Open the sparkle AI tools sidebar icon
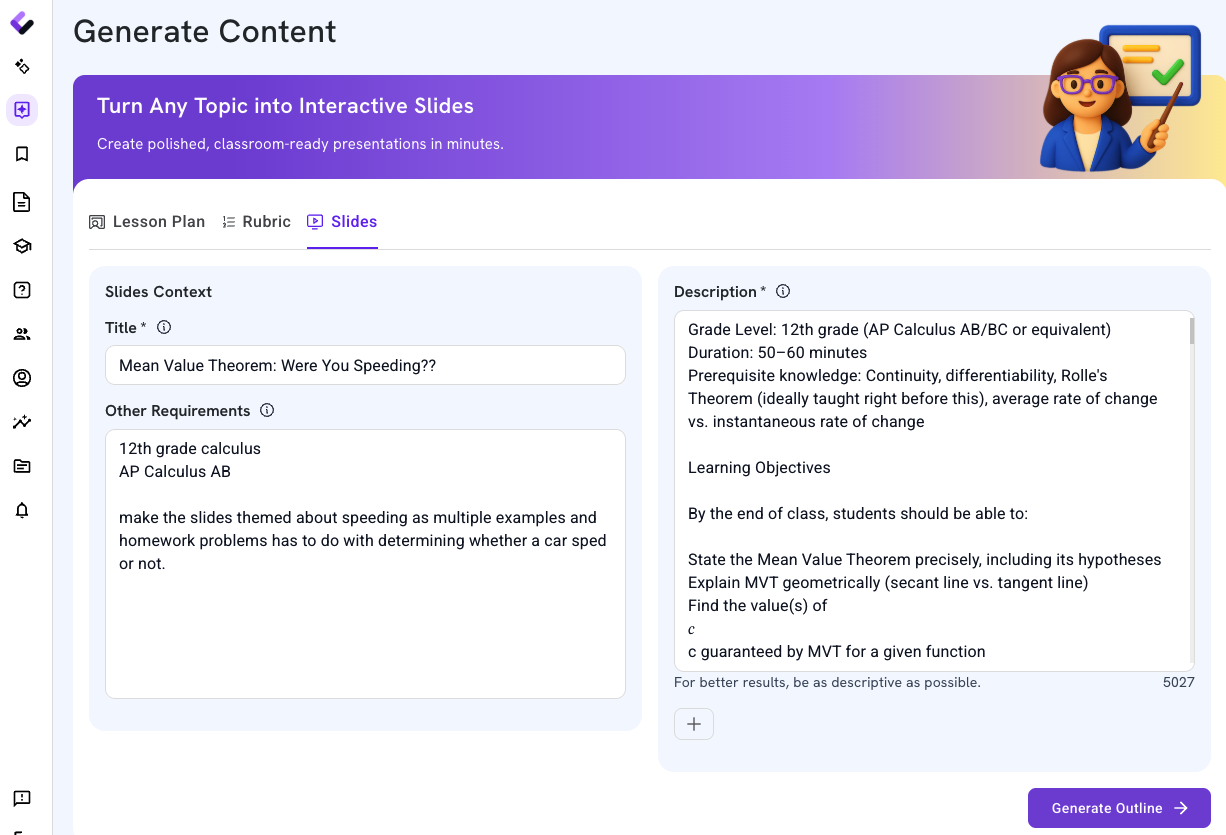 (22, 67)
